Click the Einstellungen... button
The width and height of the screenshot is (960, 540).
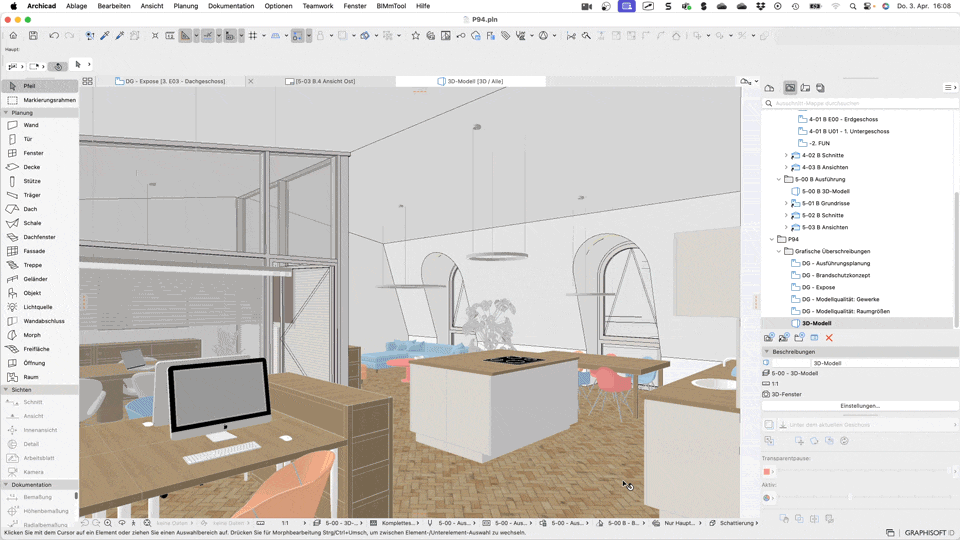coord(860,406)
